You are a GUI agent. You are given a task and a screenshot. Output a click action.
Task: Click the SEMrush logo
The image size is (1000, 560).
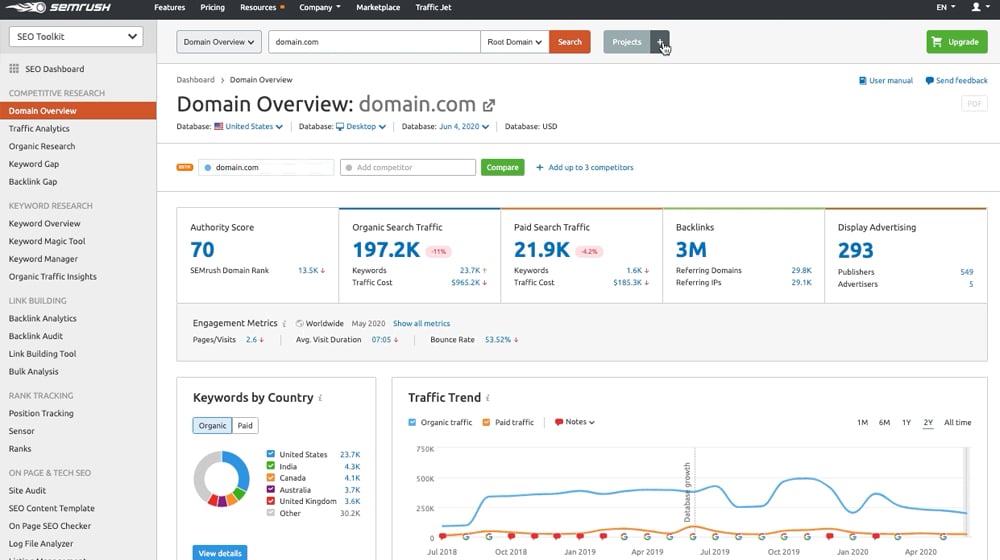click(x=59, y=8)
